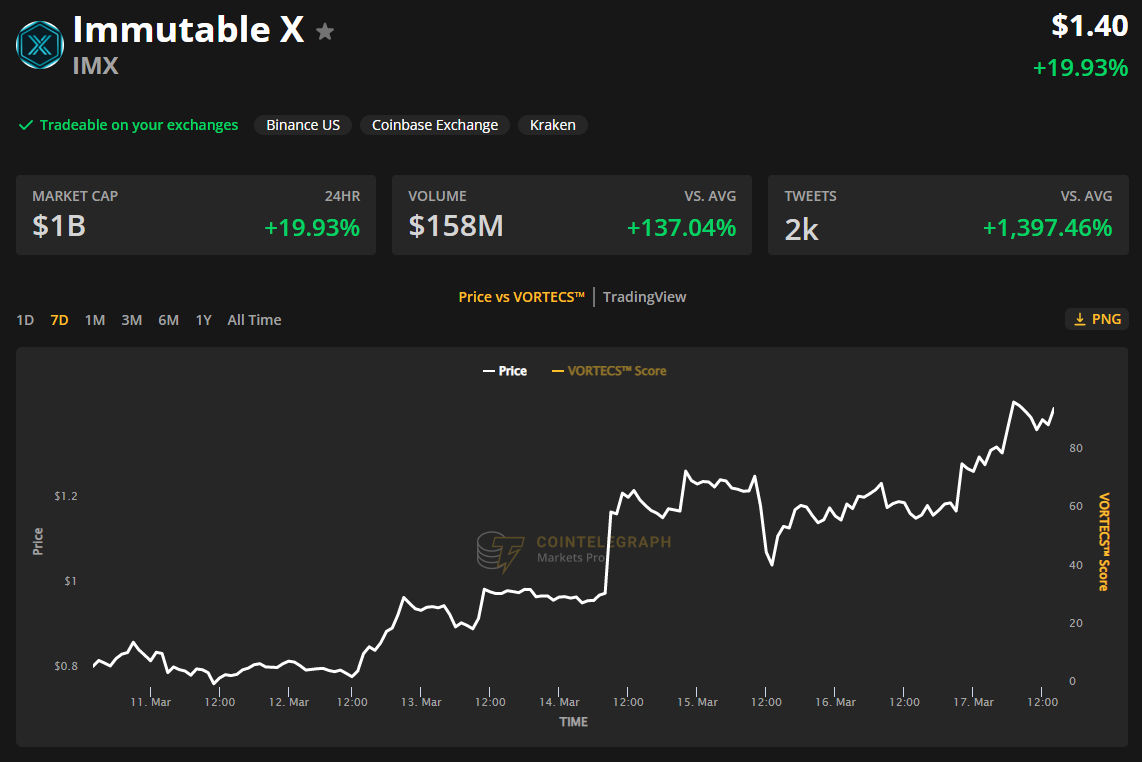Switch chart range to 7D

point(60,320)
